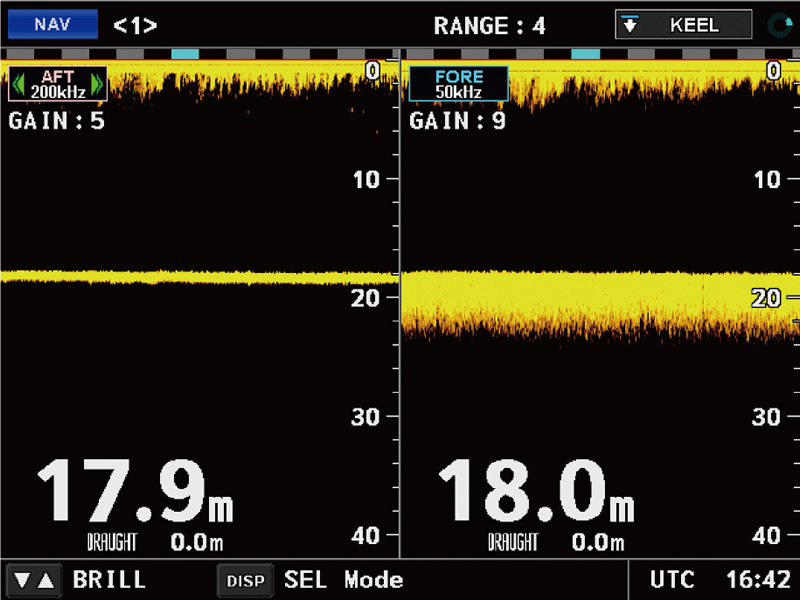
Task: Click the GAIN : 5 value
Action: [57, 121]
